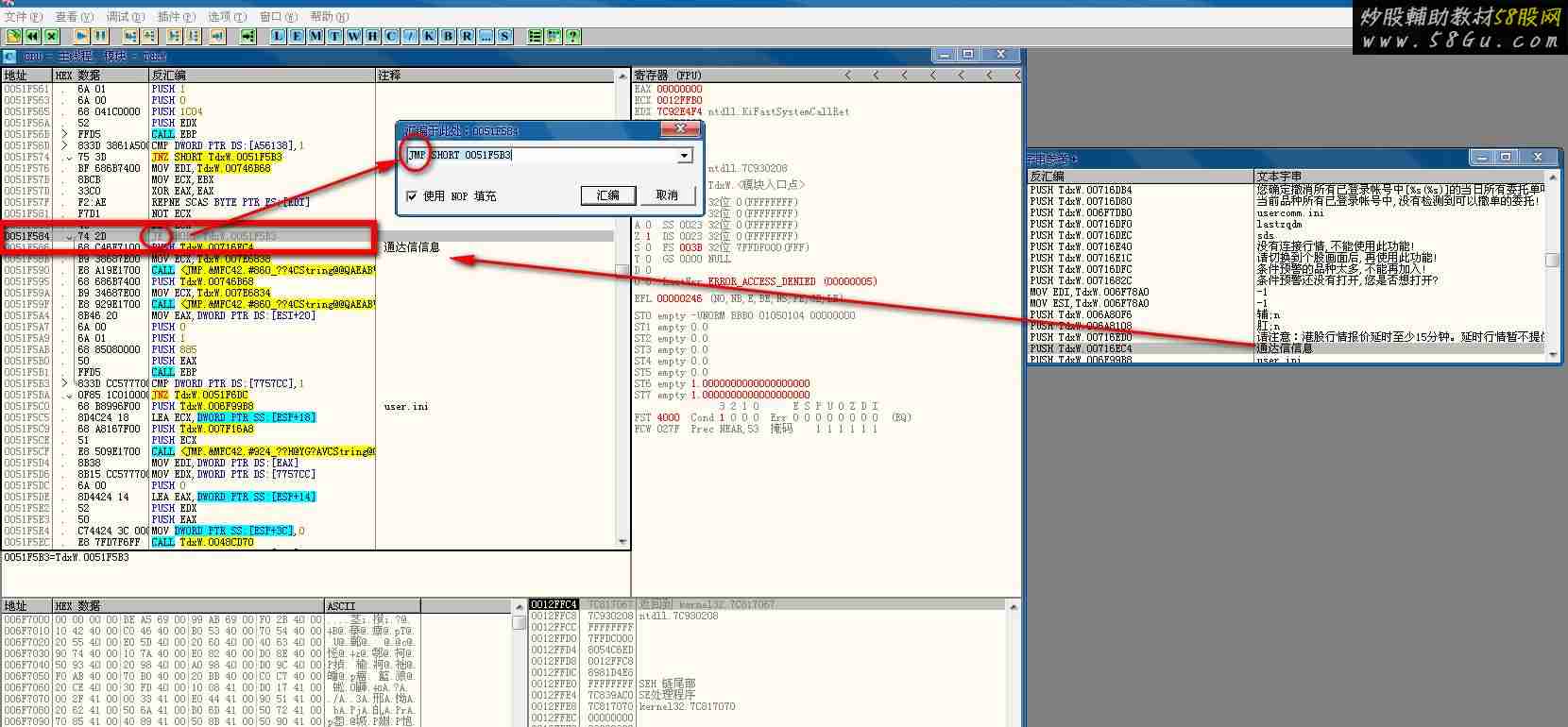Open the 插件(P) menu

[x=176, y=16]
